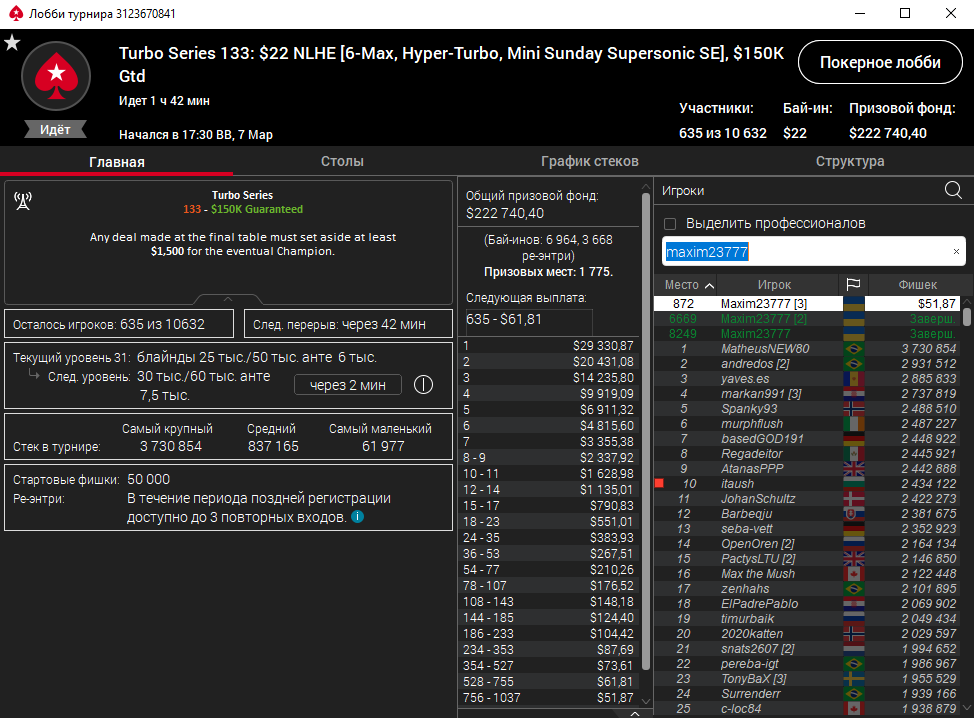Click the flag next to yaves.es

854,379
